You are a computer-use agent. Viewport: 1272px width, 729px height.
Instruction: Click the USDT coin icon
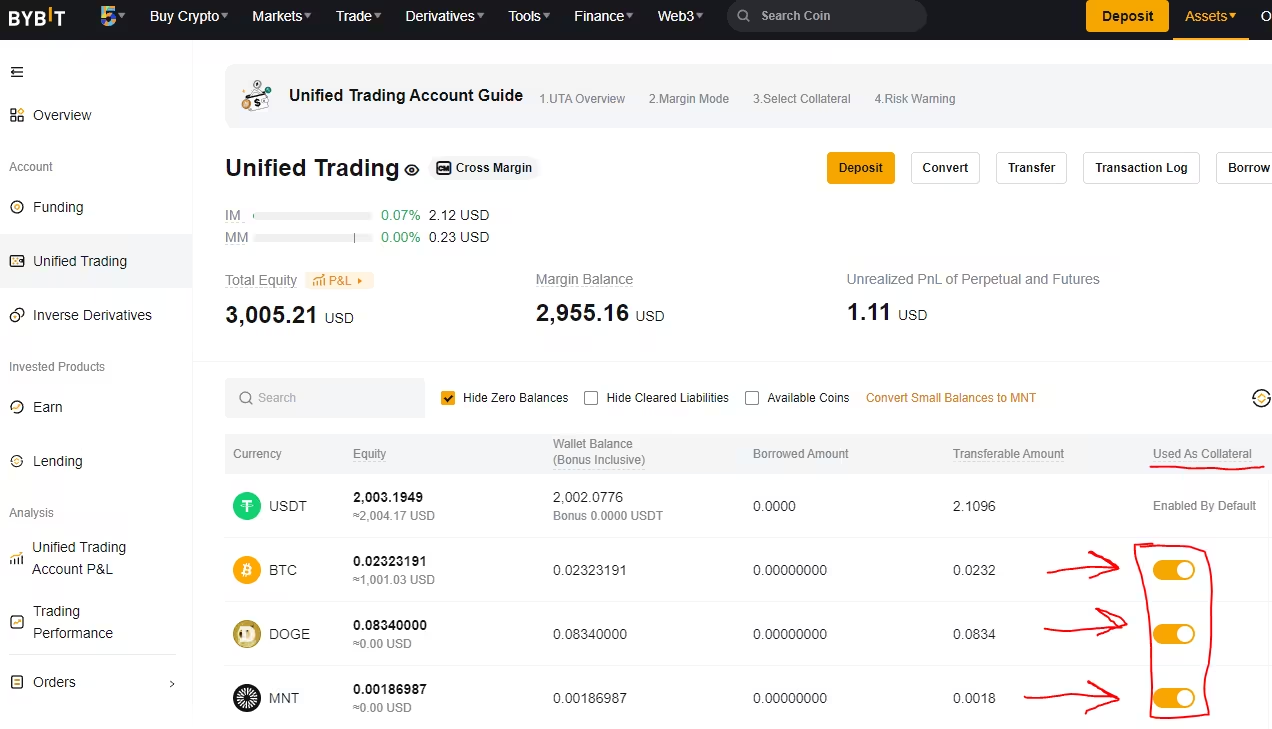point(247,506)
